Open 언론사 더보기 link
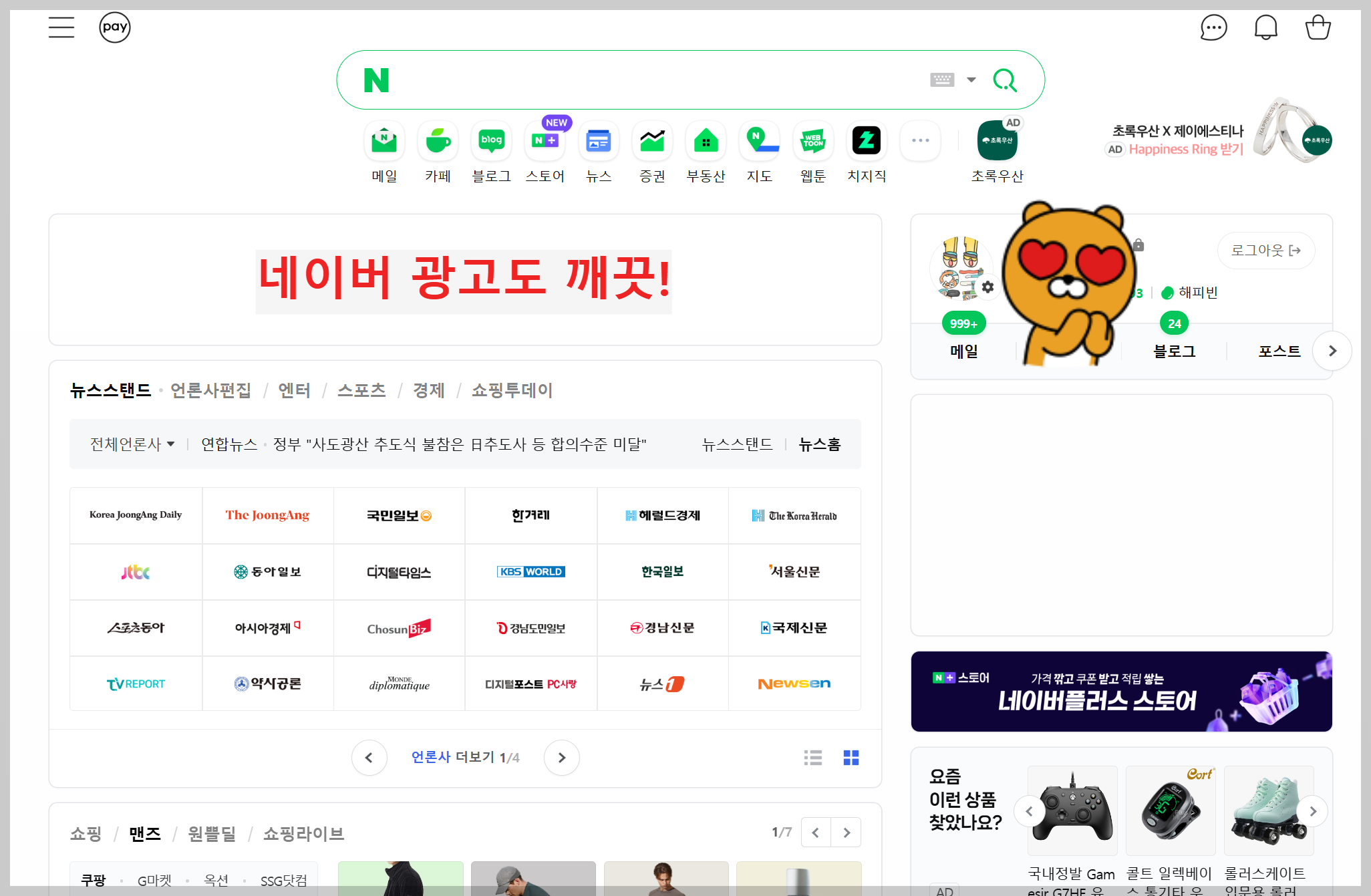Viewport: 1371px width, 896px height. (x=452, y=757)
